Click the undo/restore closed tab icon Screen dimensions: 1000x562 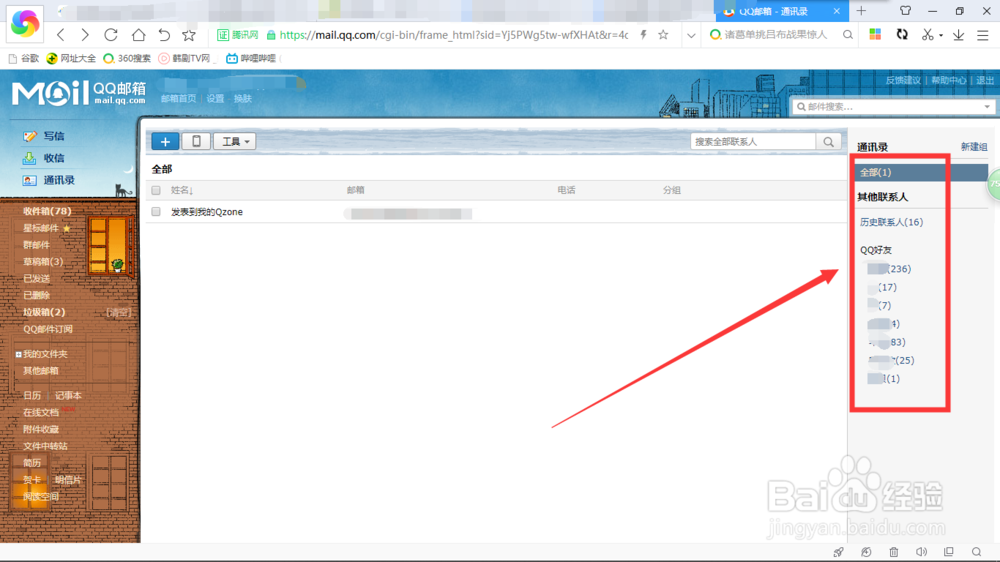point(164,35)
